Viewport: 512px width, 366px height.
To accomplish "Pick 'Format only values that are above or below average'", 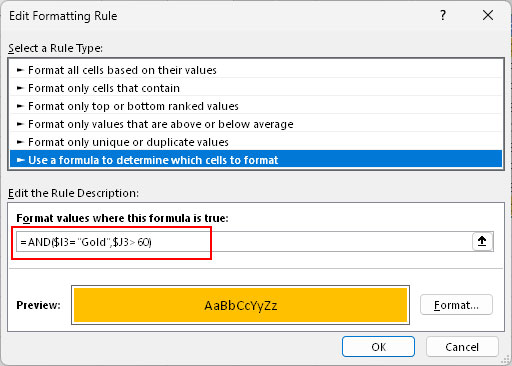I will click(256, 124).
